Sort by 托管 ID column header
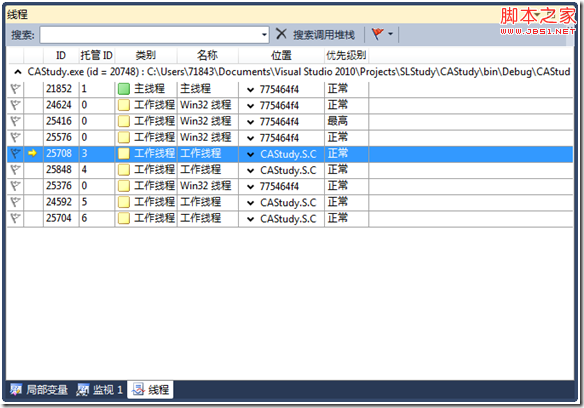This screenshot has height=408, width=584. click(x=96, y=56)
